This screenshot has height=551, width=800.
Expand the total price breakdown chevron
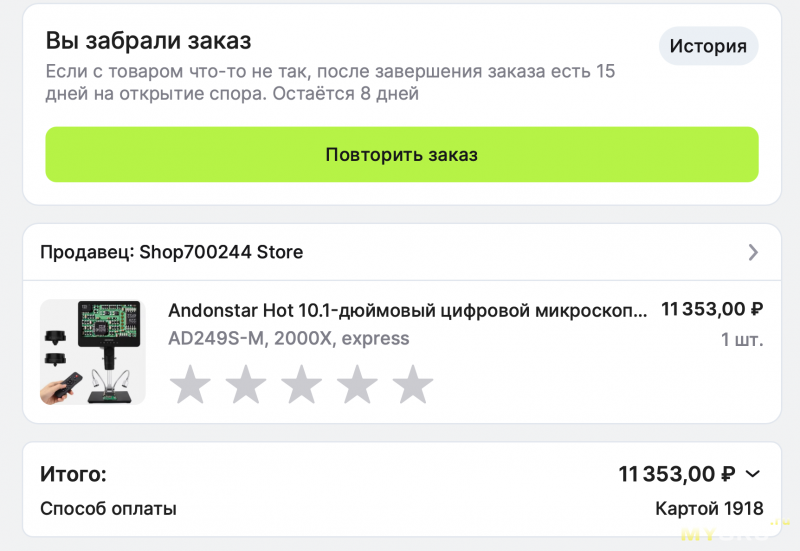click(x=753, y=474)
